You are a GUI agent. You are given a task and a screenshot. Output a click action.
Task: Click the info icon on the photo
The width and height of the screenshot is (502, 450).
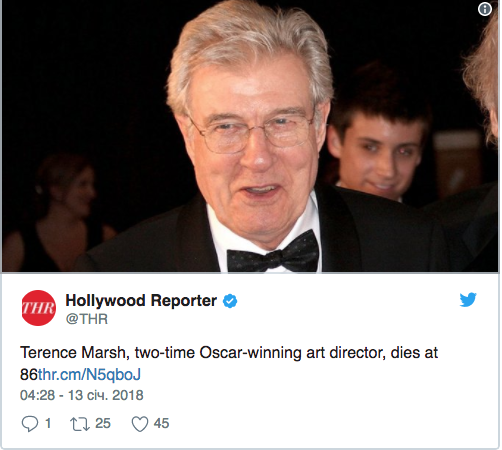tap(485, 9)
